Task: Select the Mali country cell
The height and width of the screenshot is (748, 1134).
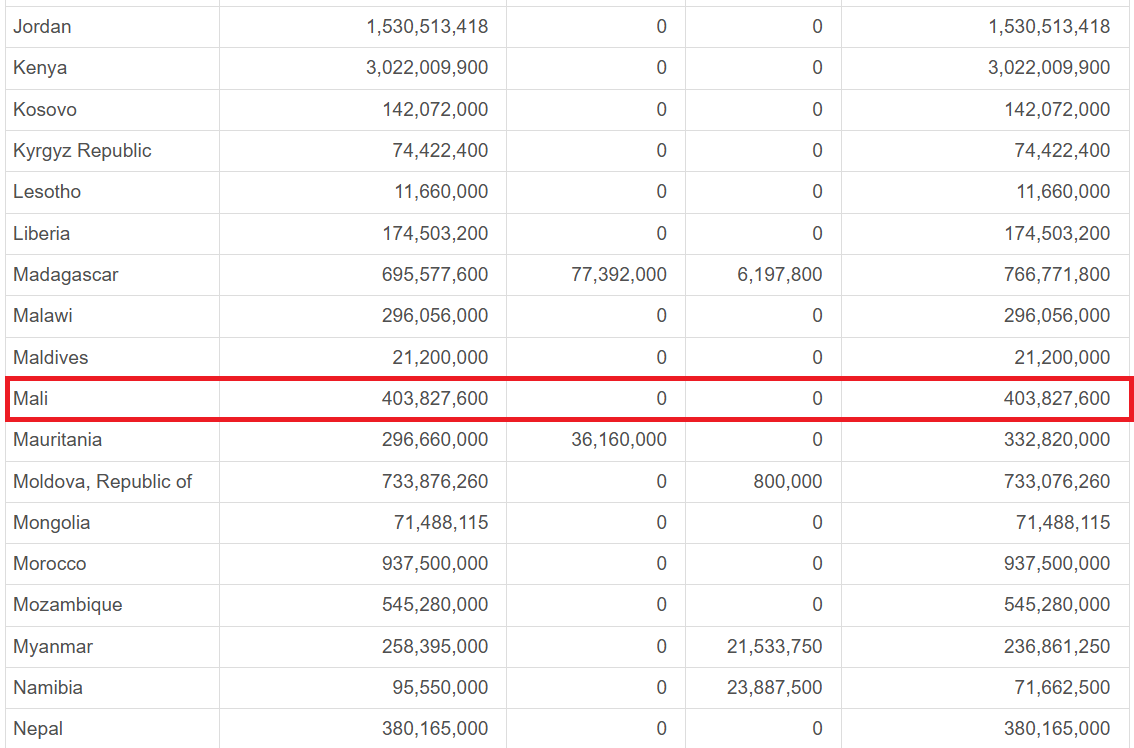Action: click(x=112, y=399)
